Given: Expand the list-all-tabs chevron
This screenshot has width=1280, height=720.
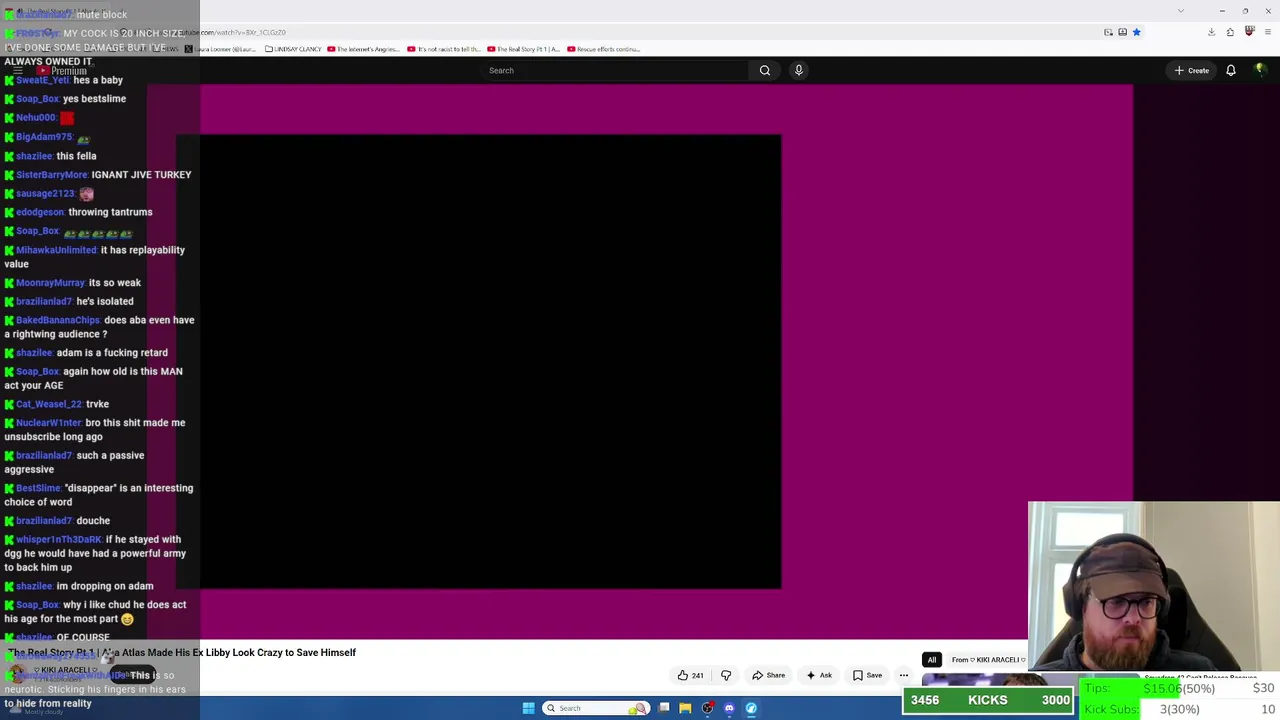Looking at the screenshot, I should coord(1181,11).
